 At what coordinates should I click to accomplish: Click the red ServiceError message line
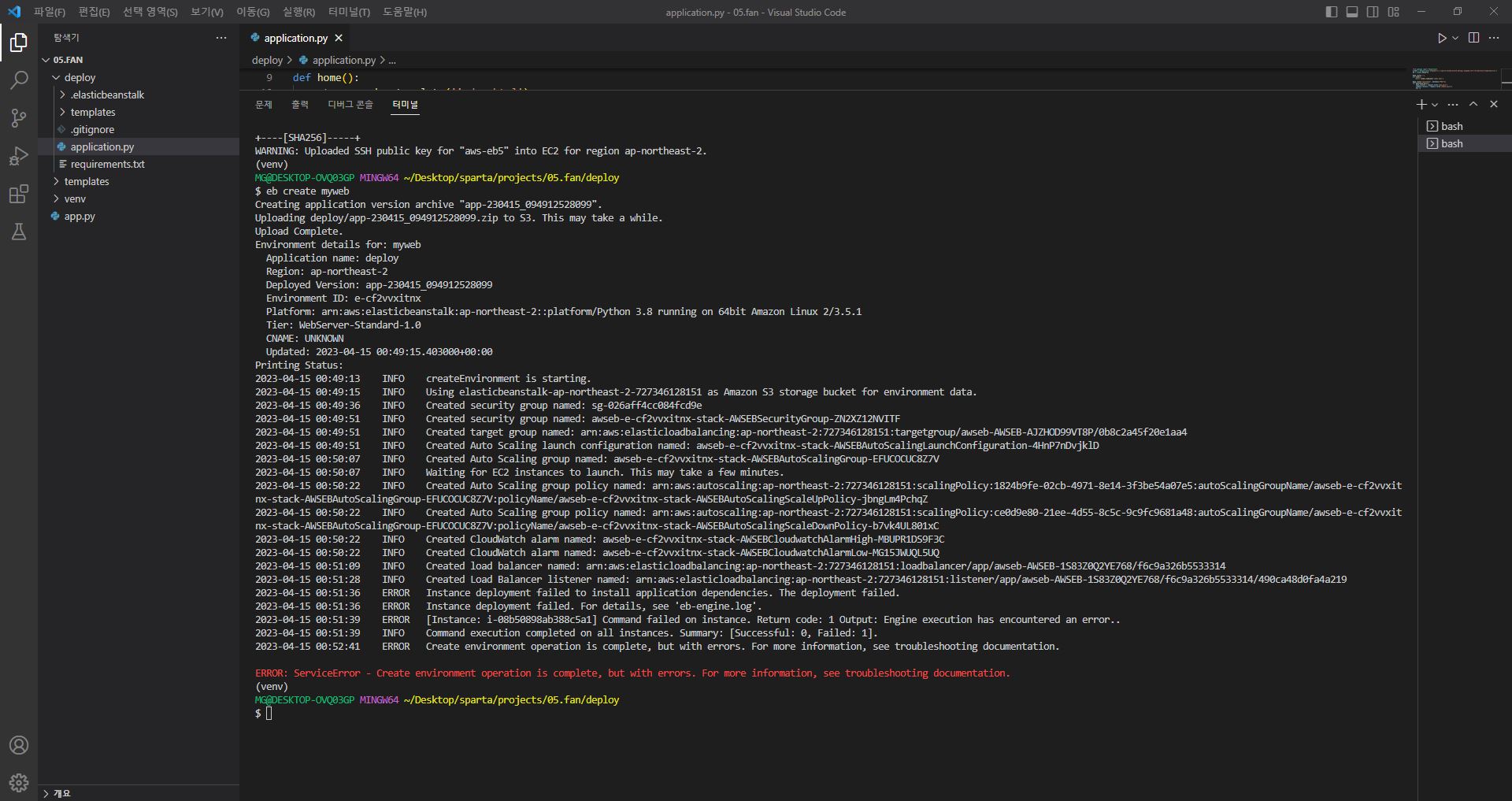pyautogui.click(x=632, y=673)
